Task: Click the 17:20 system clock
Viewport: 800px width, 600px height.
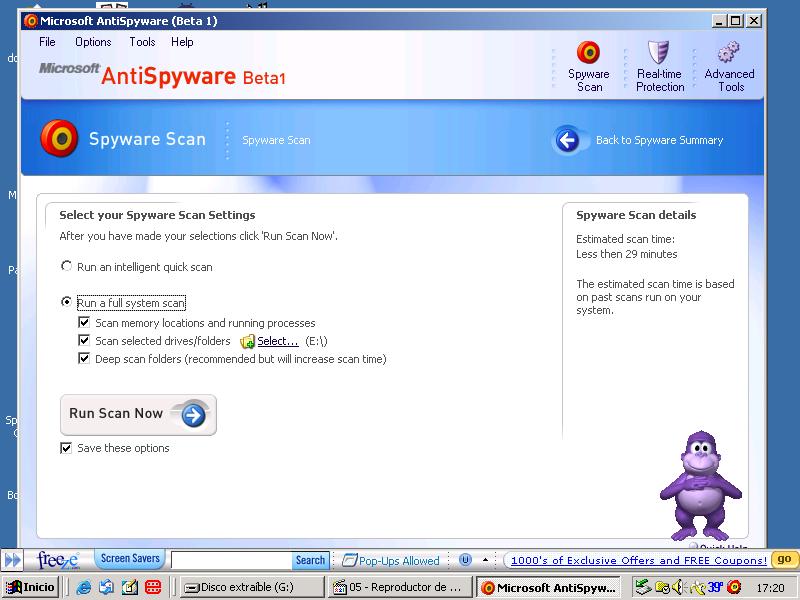Action: pyautogui.click(x=770, y=588)
